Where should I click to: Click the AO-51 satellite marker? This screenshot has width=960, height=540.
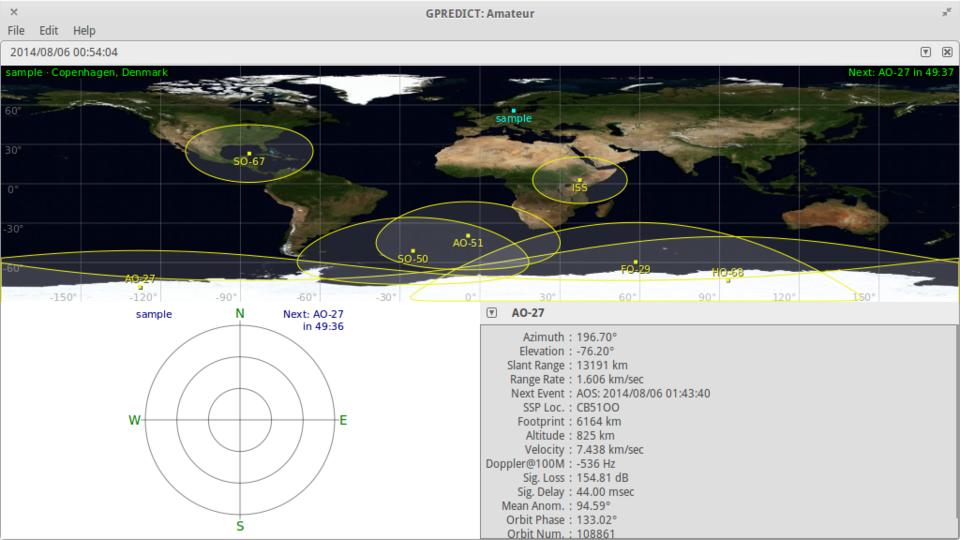tap(468, 236)
